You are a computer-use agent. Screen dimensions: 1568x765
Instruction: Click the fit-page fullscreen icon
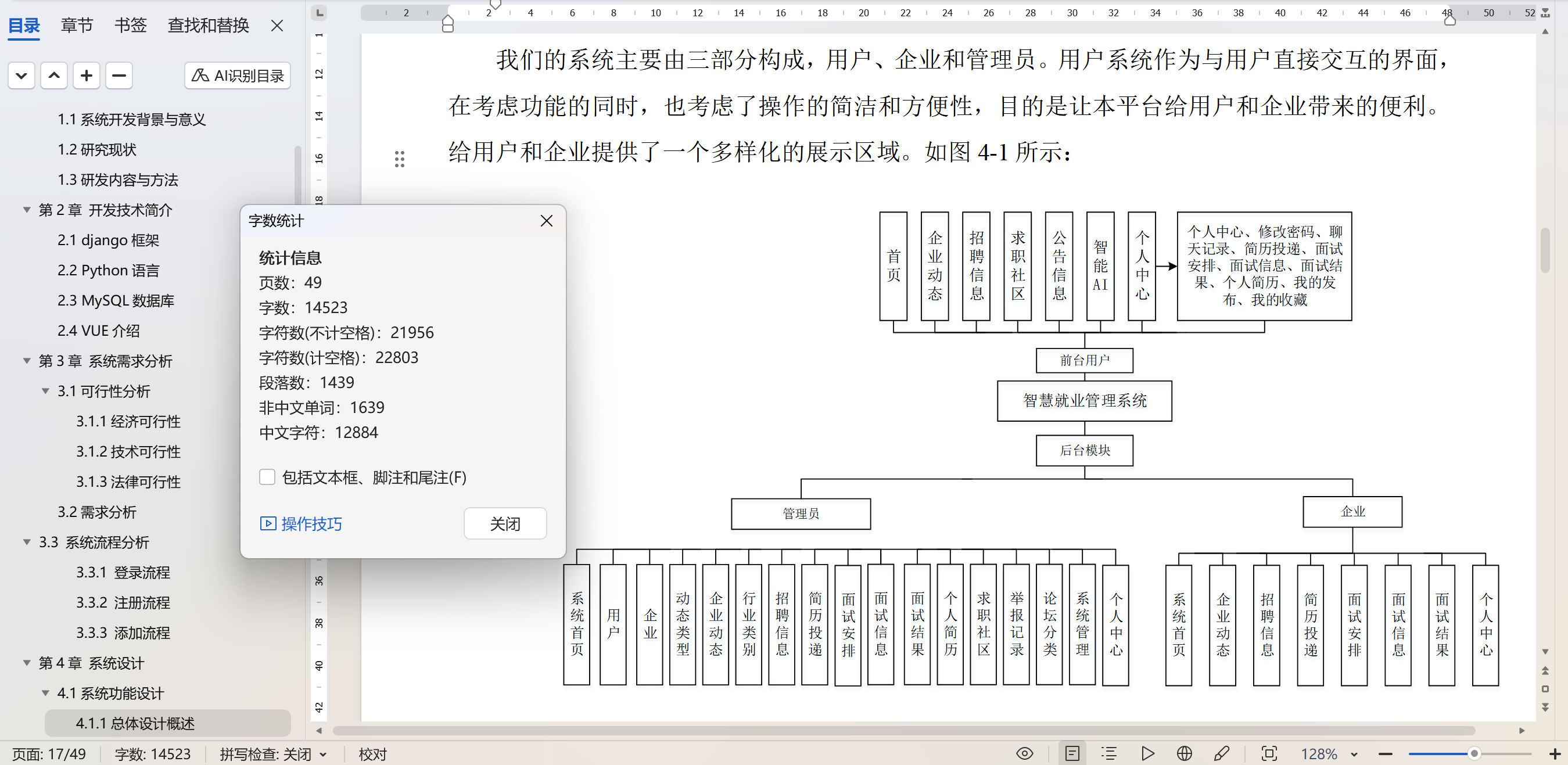pyautogui.click(x=1269, y=753)
